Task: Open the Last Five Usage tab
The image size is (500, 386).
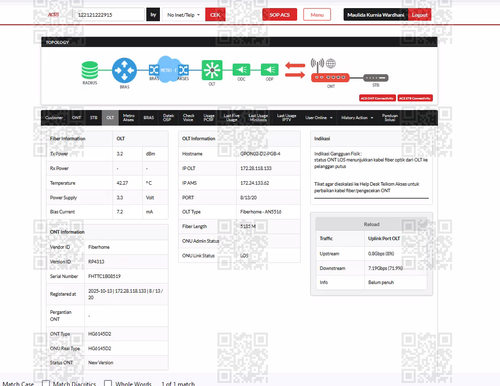Action: coord(231,118)
